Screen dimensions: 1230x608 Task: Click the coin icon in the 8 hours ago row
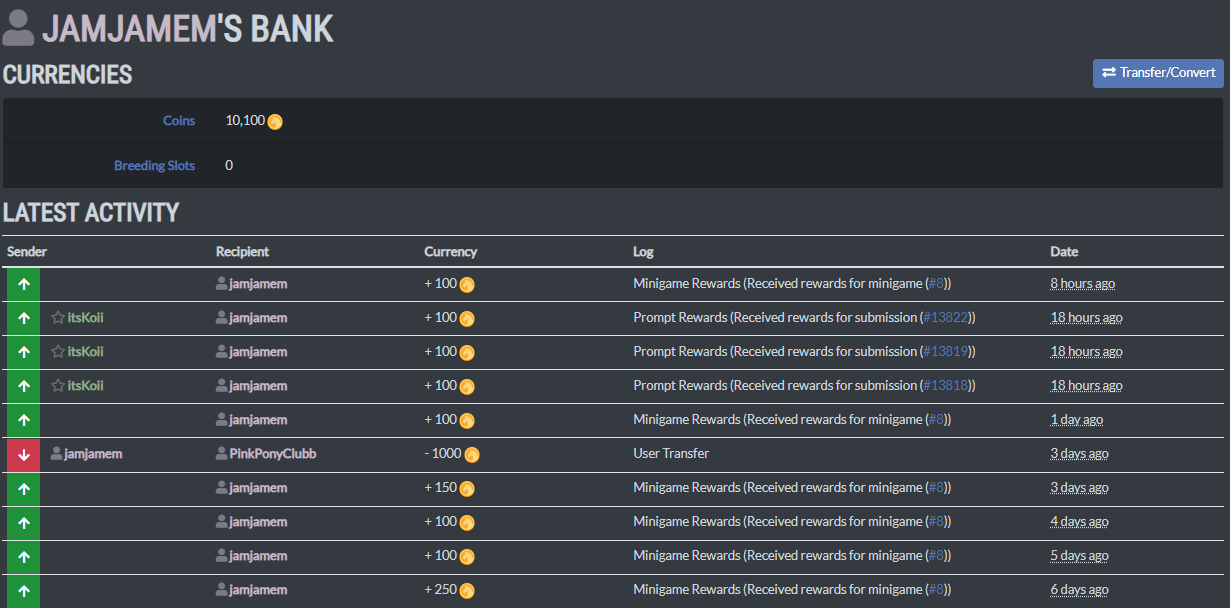[466, 285]
